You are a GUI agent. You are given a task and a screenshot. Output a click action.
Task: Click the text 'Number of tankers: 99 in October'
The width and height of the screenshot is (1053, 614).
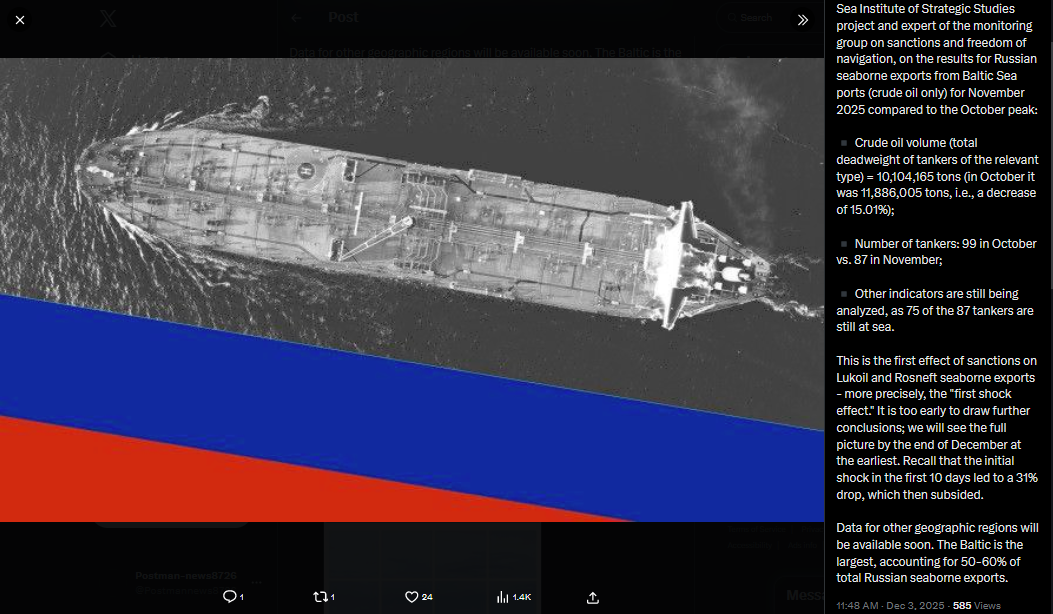point(945,244)
